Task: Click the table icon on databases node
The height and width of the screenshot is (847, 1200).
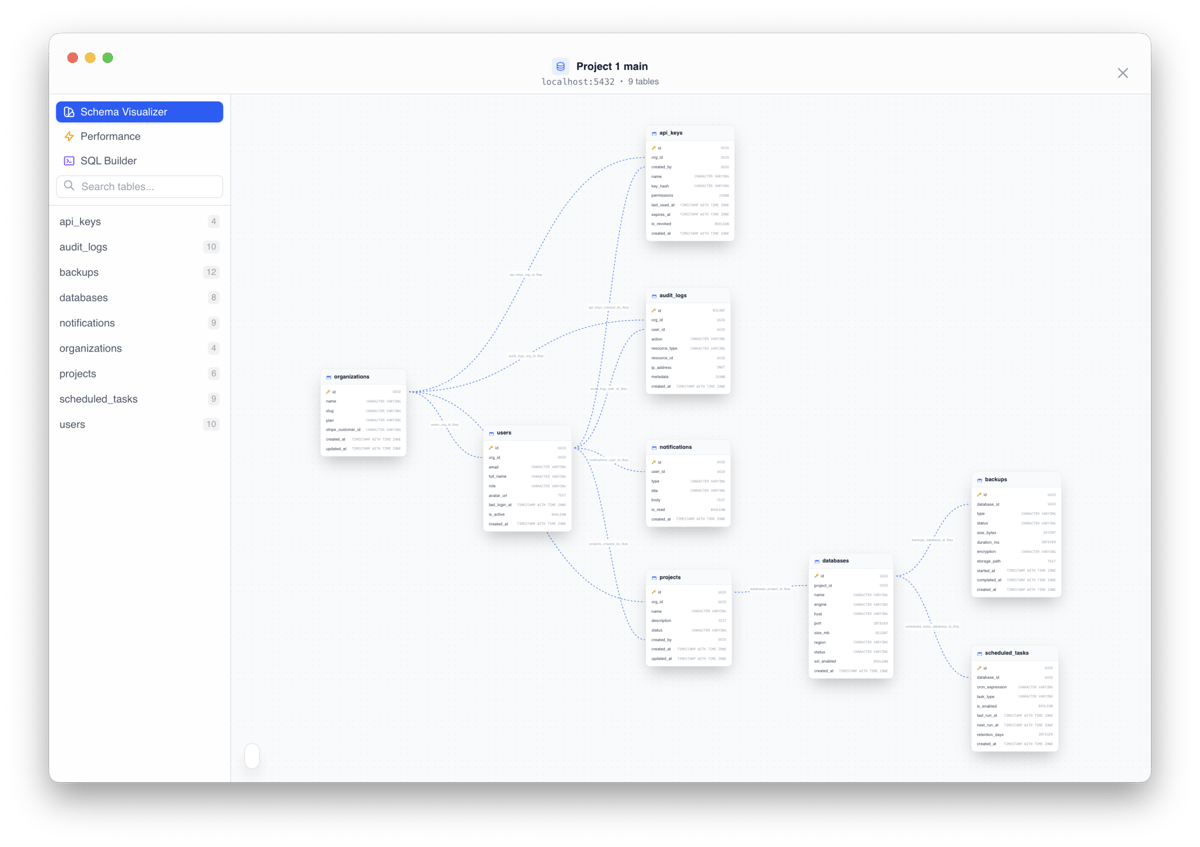Action: click(x=817, y=561)
